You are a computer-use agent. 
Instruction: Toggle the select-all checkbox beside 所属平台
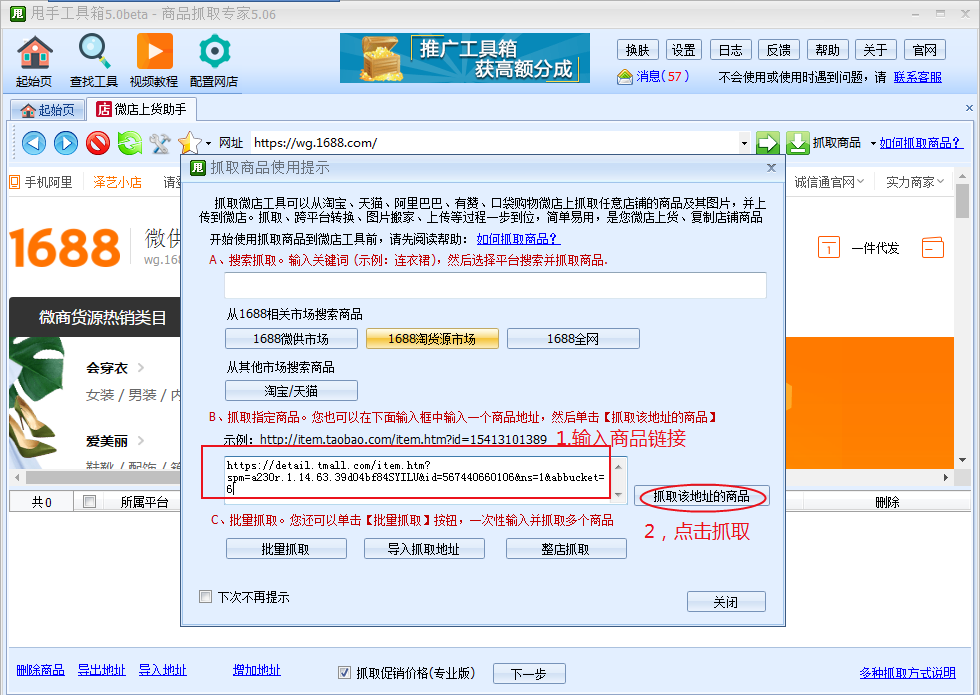tap(89, 501)
